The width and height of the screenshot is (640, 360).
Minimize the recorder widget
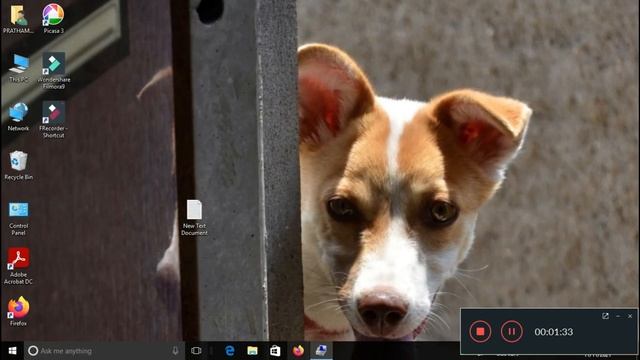click(x=618, y=316)
